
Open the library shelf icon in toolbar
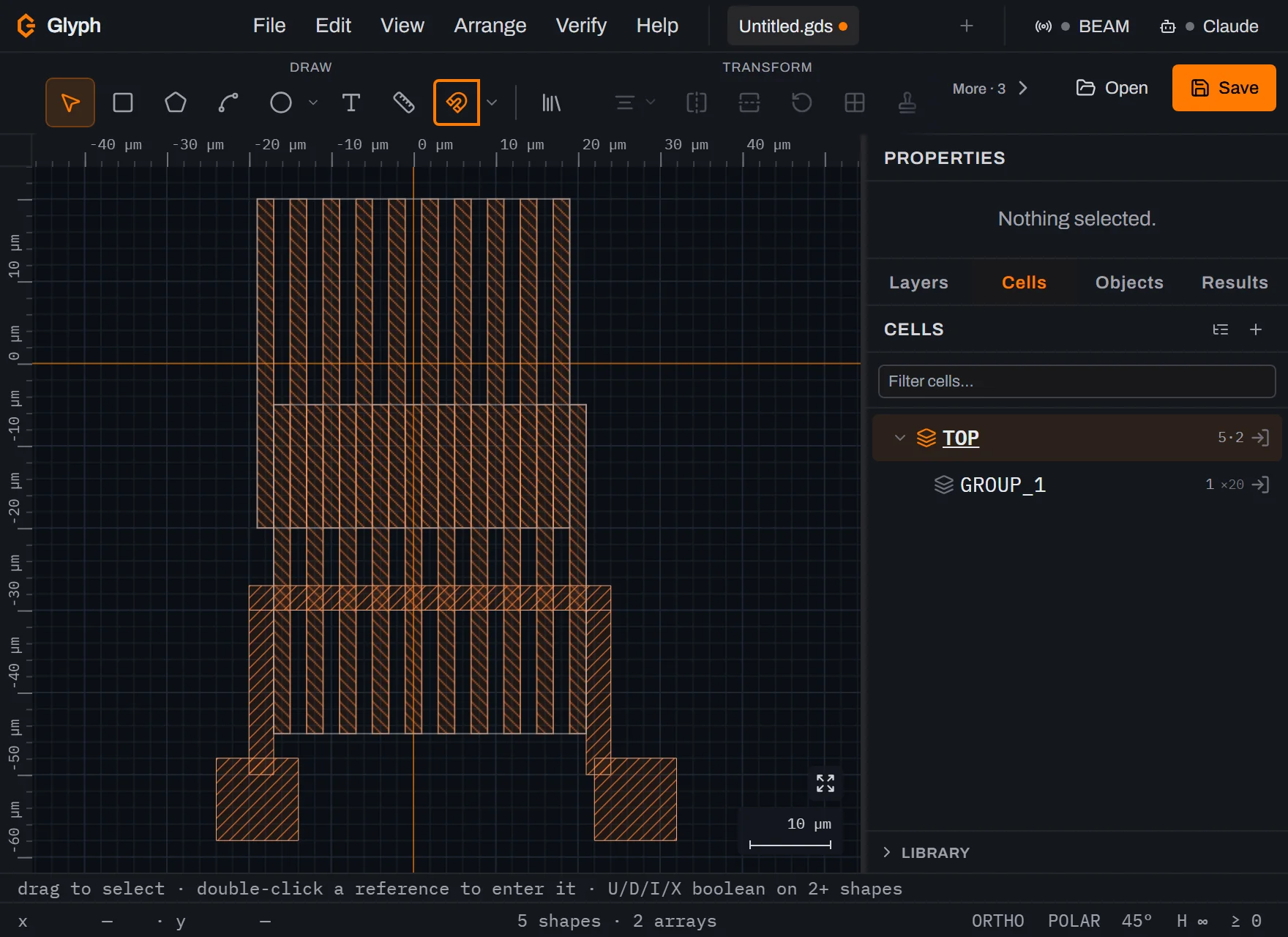551,102
